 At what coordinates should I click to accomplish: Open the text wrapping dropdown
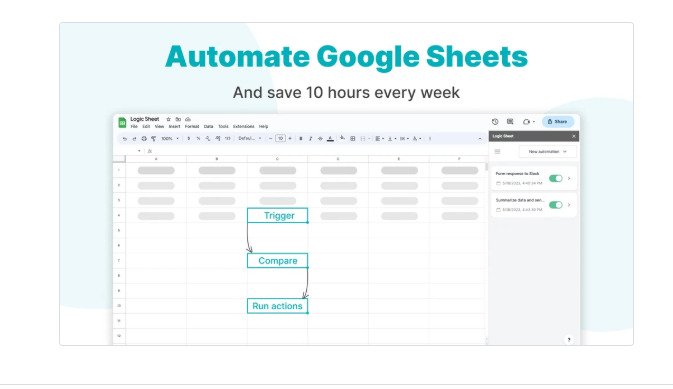pyautogui.click(x=404, y=139)
